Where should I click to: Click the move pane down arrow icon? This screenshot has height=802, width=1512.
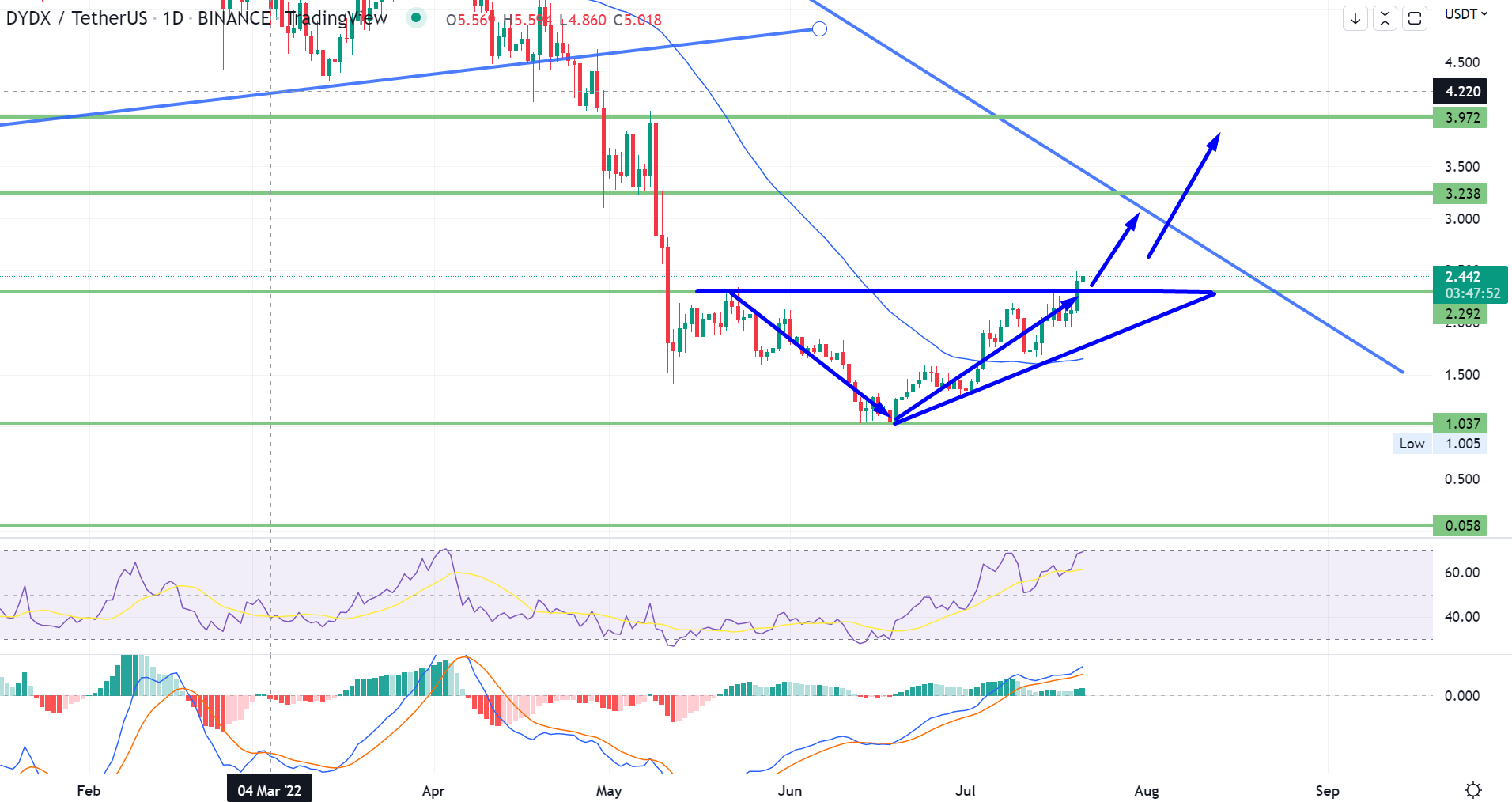point(1355,18)
